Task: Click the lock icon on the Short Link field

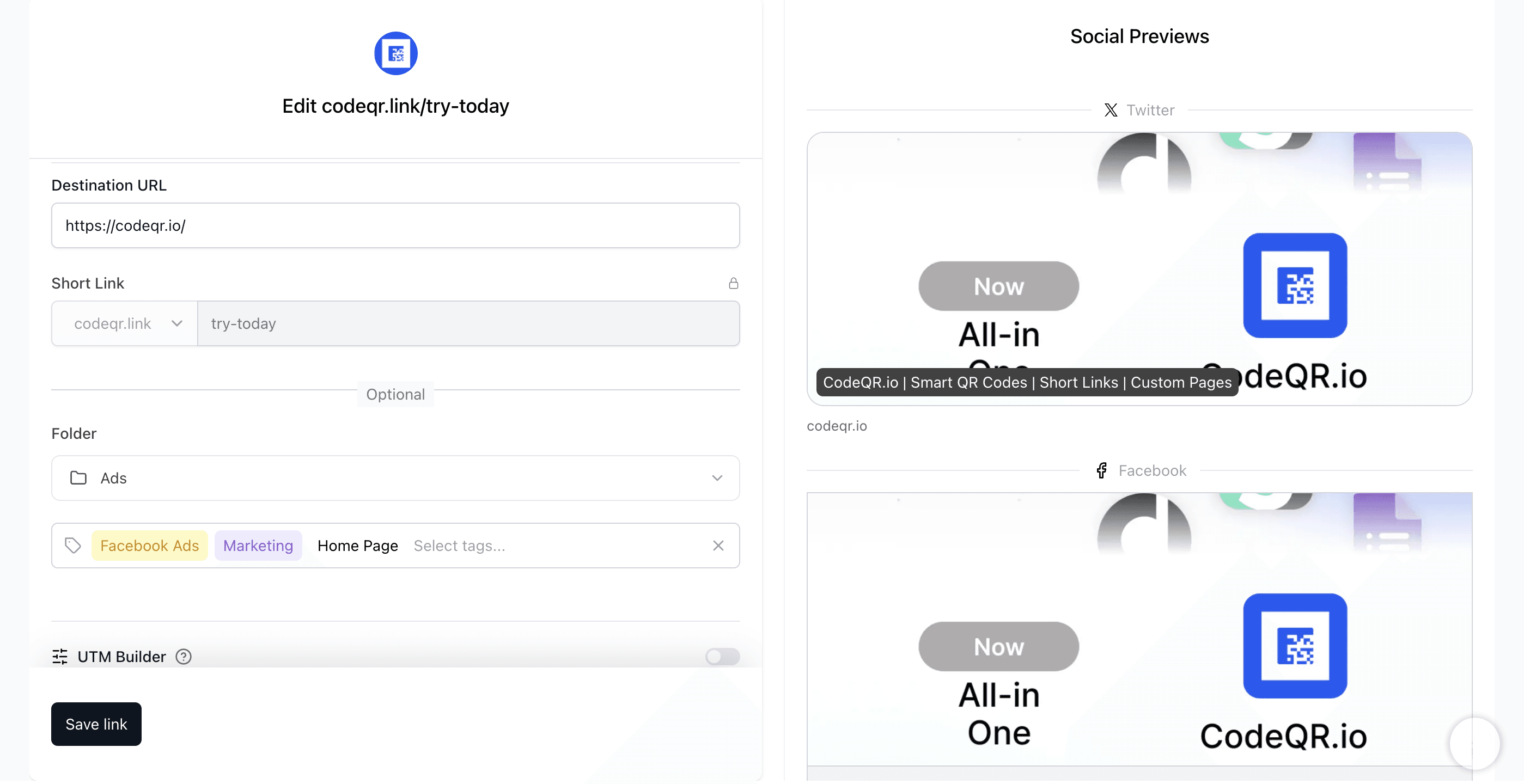Action: 734,283
